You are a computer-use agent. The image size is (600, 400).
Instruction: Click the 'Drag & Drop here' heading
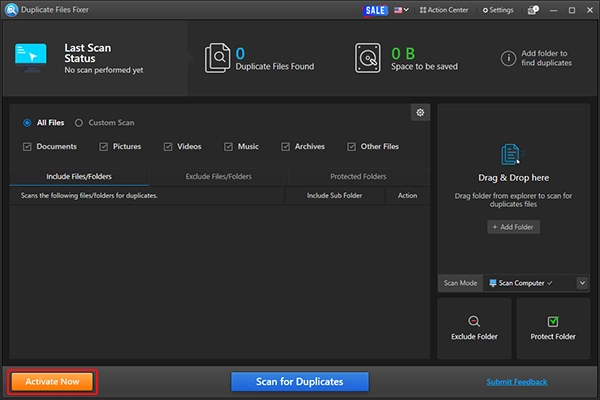pos(513,178)
